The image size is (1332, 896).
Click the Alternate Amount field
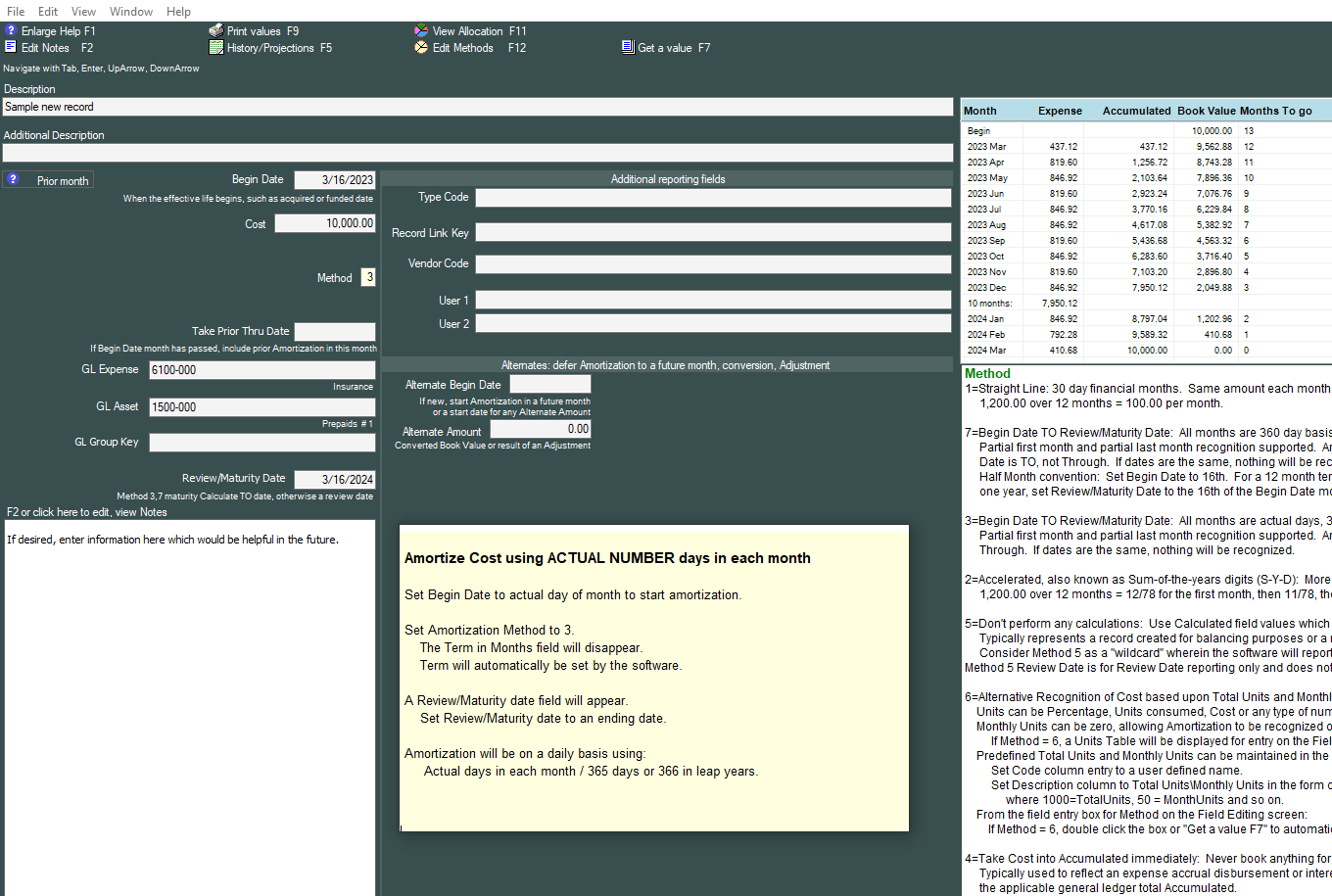[541, 429]
